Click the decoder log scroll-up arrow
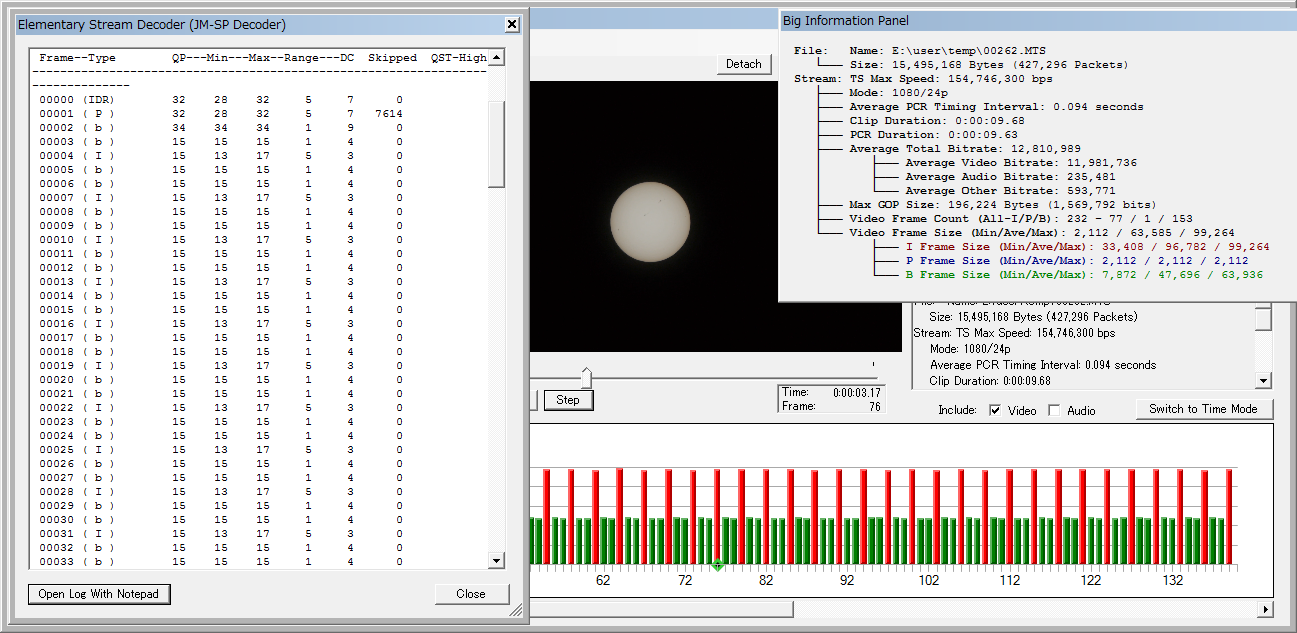1297x633 pixels. [x=496, y=57]
